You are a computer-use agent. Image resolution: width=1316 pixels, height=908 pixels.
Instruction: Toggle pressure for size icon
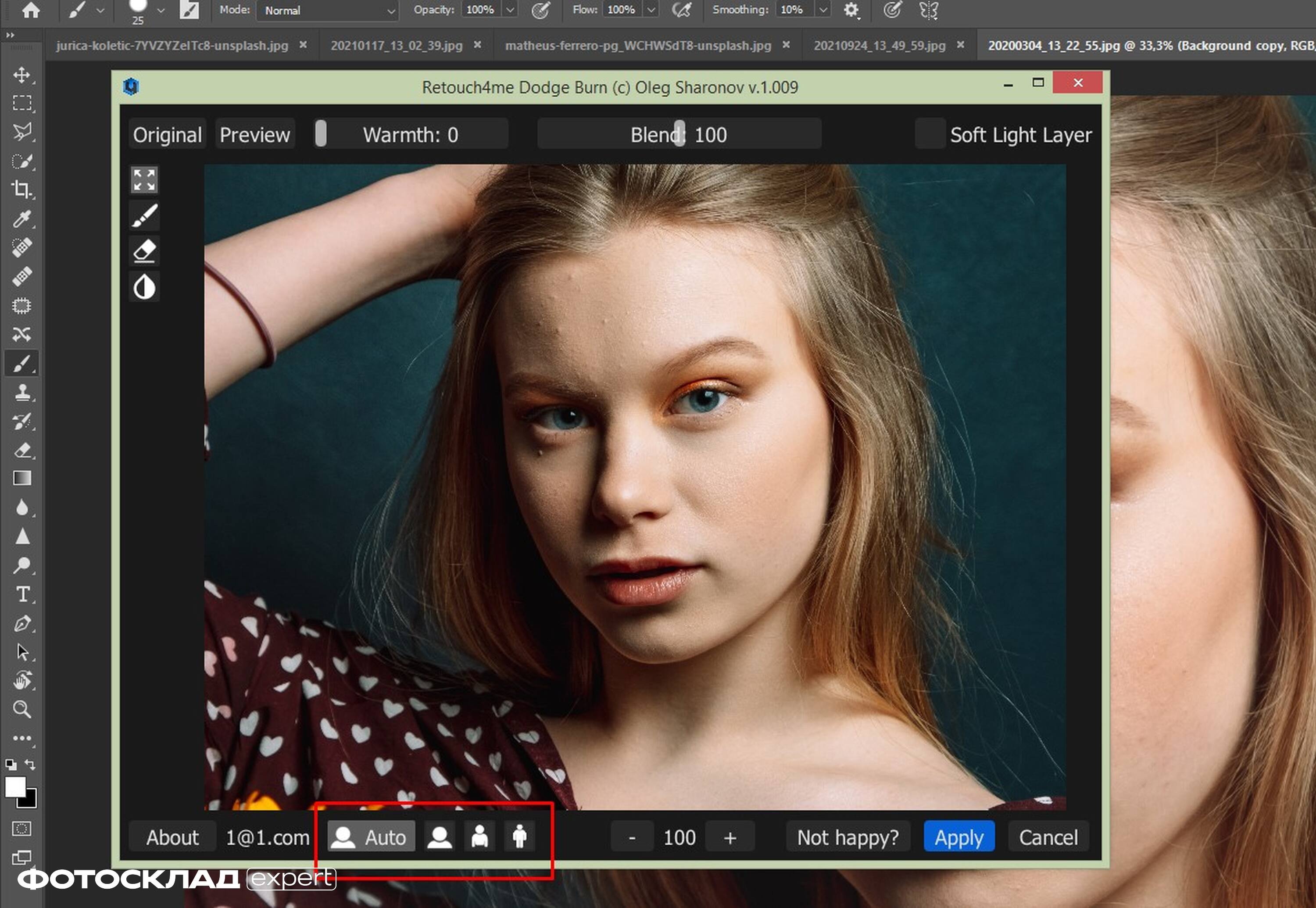[x=892, y=10]
